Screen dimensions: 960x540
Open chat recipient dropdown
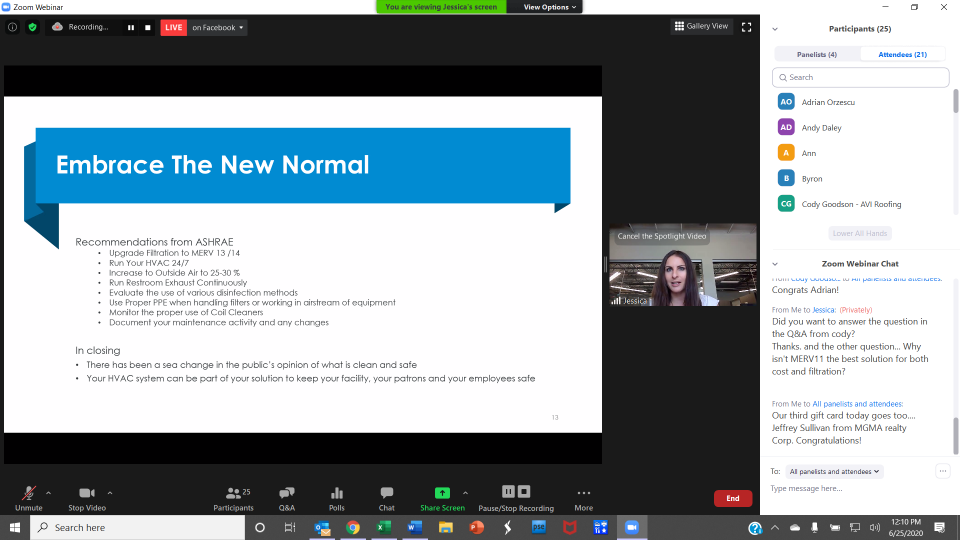click(834, 471)
